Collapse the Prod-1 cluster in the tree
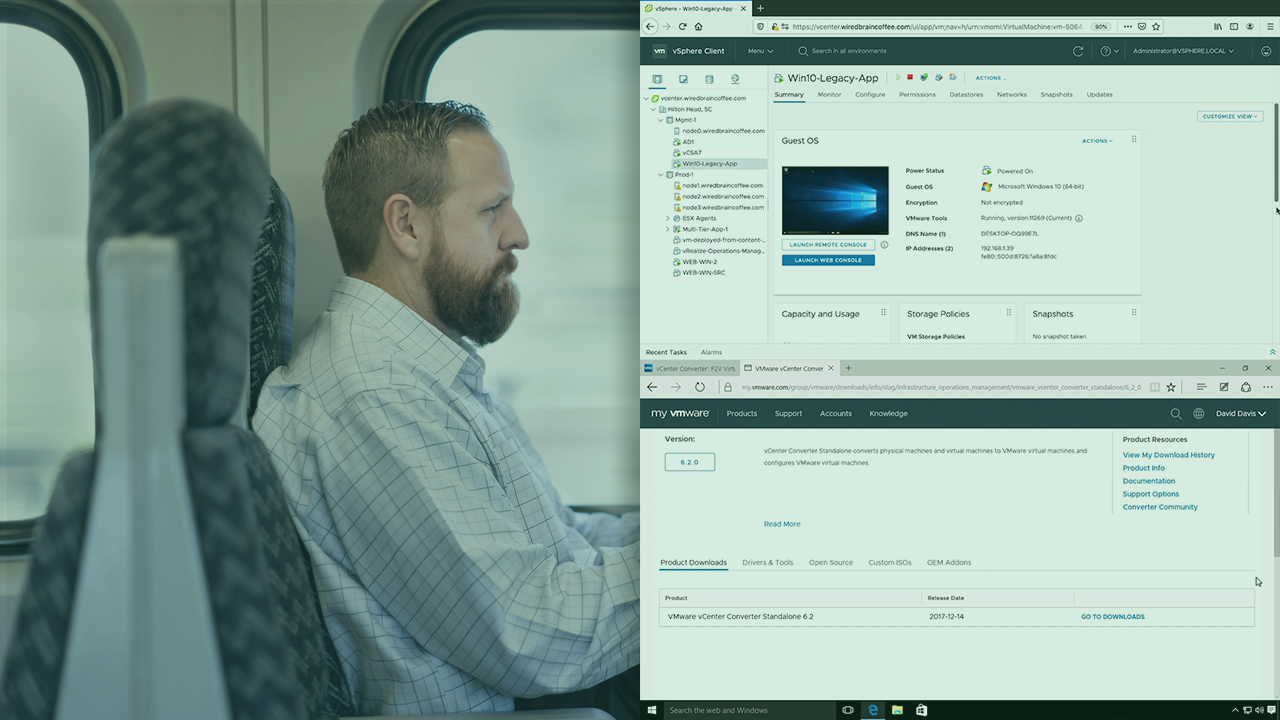Viewport: 1280px width, 720px height. (x=660, y=175)
